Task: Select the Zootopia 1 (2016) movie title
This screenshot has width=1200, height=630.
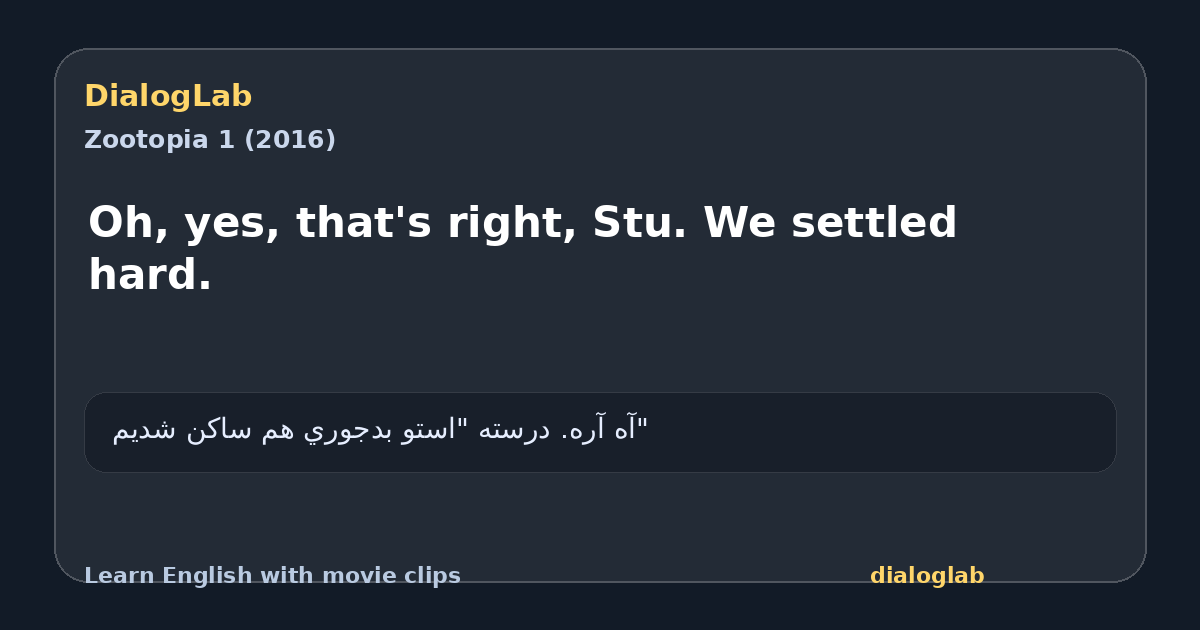Action: coord(210,140)
